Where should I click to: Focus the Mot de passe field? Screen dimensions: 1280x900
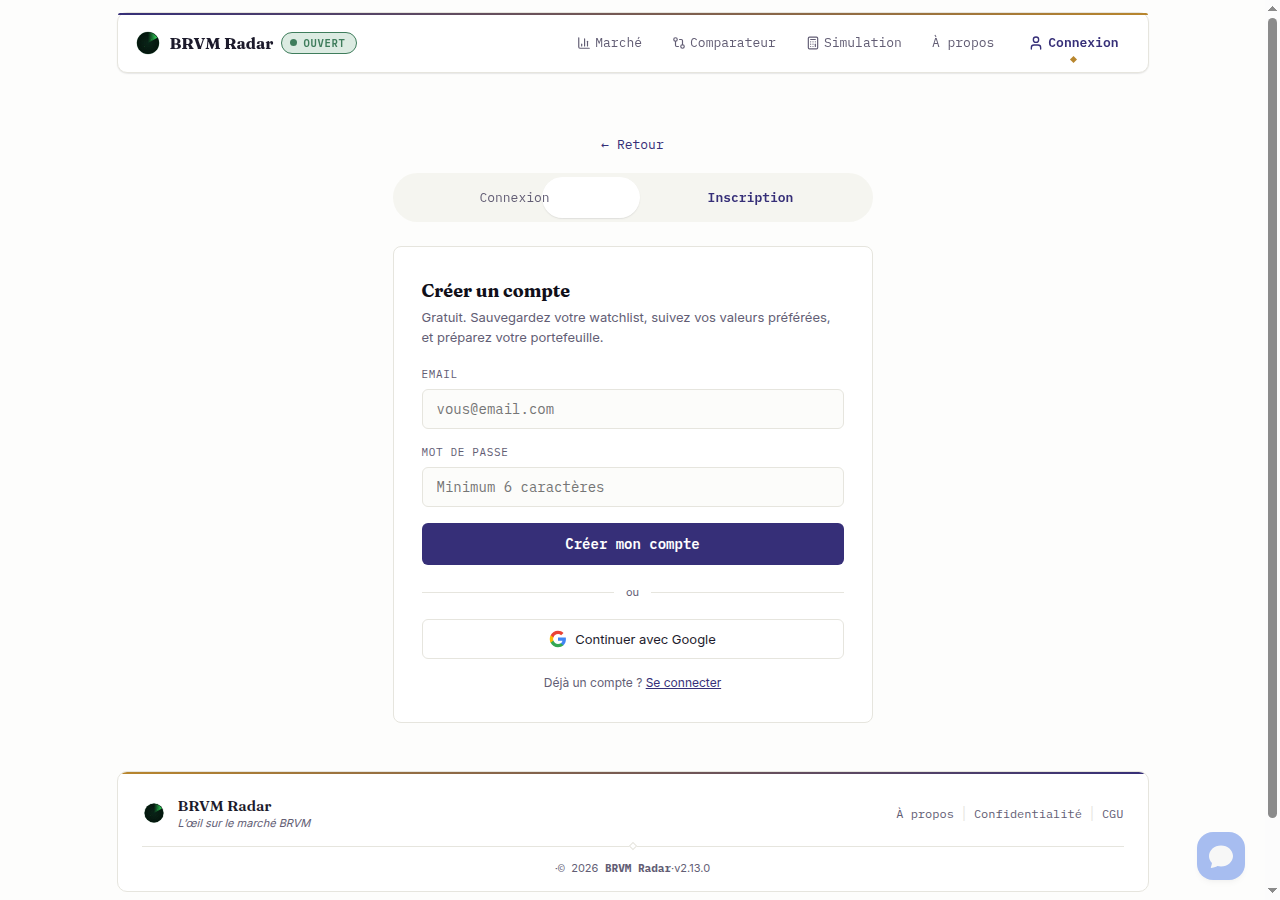[633, 487]
